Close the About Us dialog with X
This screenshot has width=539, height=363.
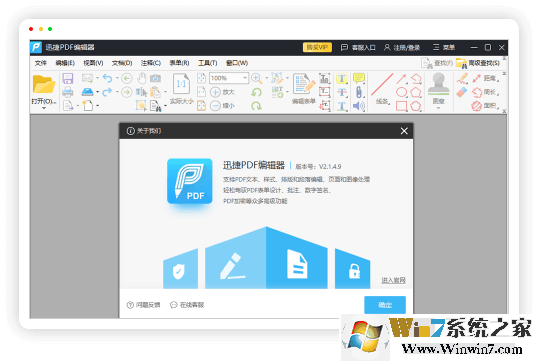404,131
